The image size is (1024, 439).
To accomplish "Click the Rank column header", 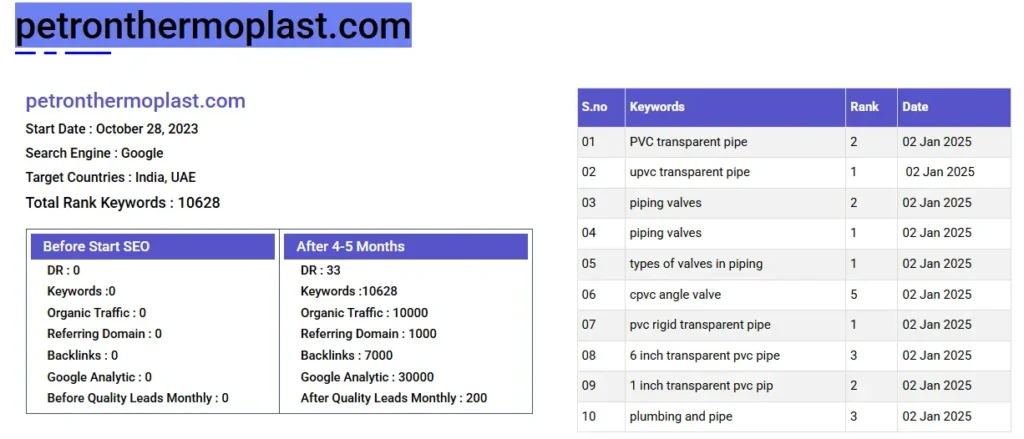I will tap(864, 107).
